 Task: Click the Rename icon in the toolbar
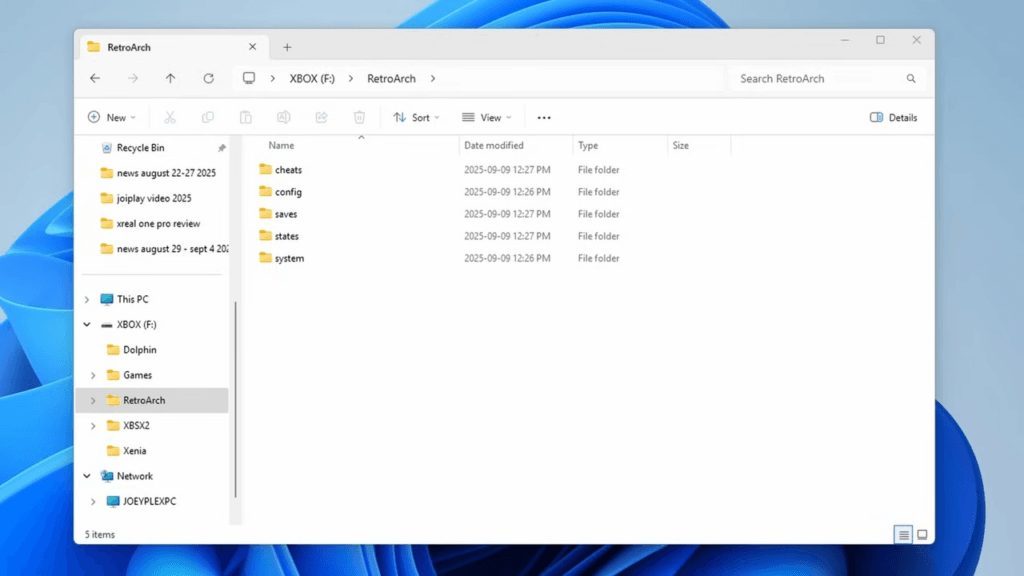point(284,117)
